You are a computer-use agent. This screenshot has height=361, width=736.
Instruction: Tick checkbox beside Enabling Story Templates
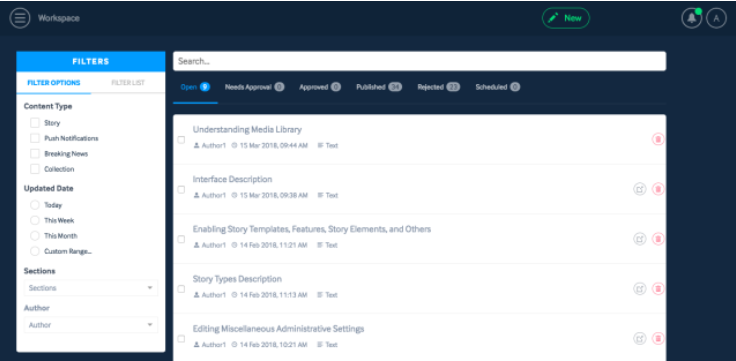[181, 239]
